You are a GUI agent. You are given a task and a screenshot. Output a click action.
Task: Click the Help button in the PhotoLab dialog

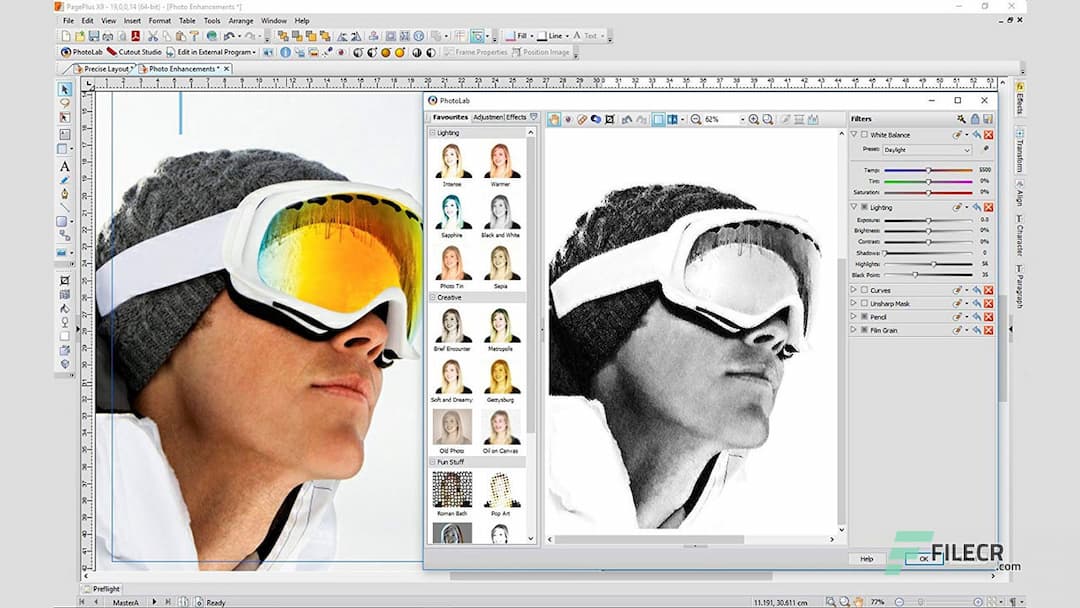point(866,559)
